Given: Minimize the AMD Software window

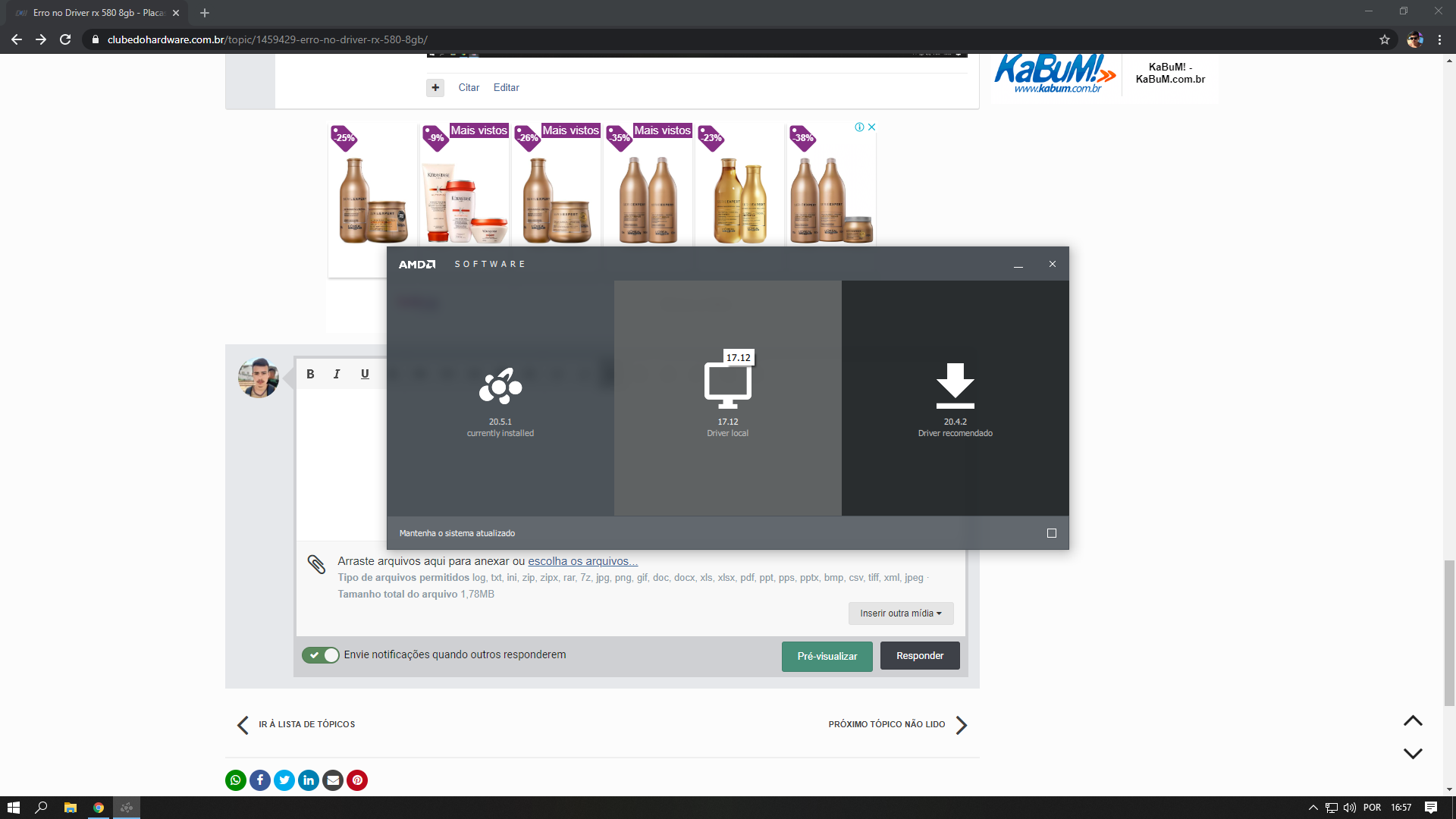Looking at the screenshot, I should [x=1018, y=264].
